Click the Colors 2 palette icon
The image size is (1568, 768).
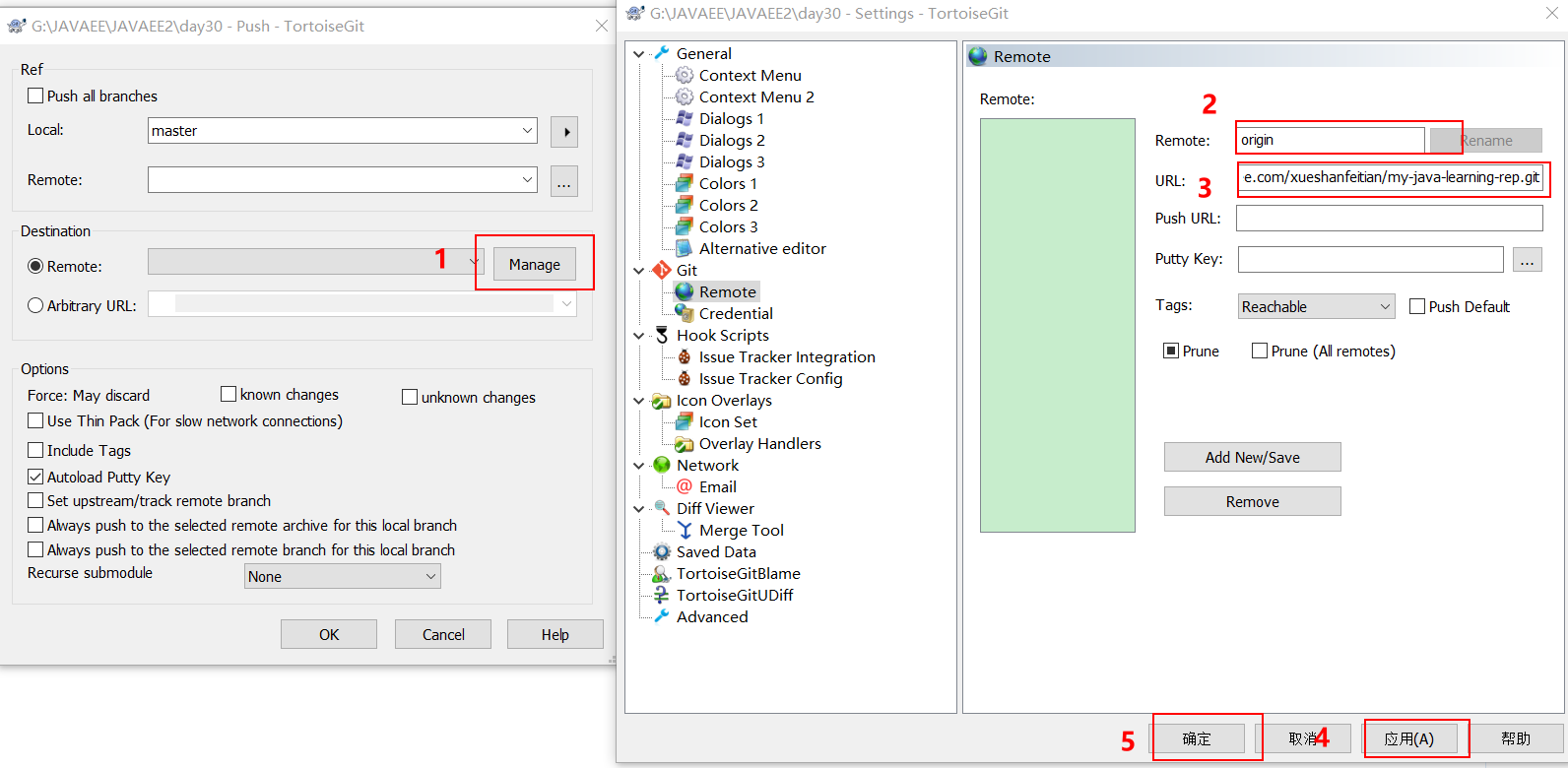[685, 205]
